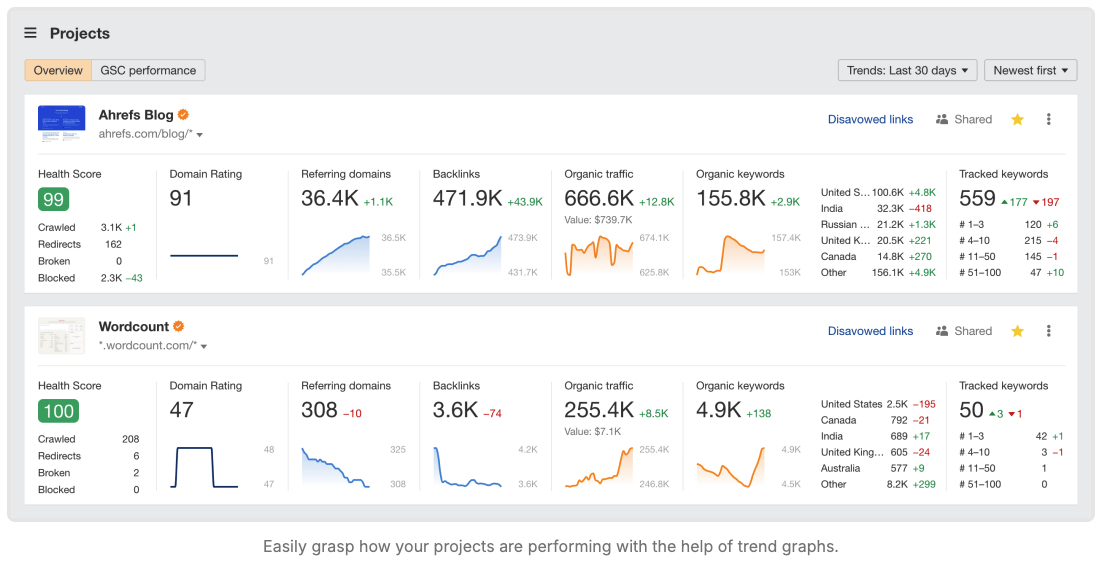
Task: Open the three-dot menu for Wordcount
Action: pyautogui.click(x=1049, y=331)
